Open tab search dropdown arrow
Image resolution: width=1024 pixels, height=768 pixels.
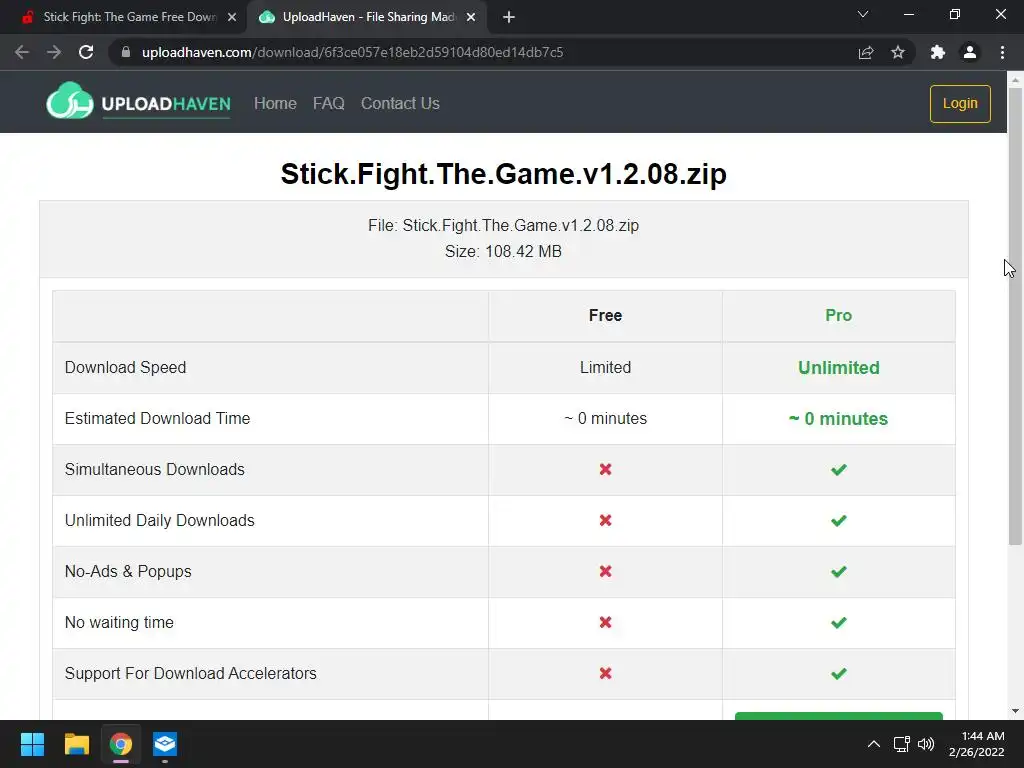tap(863, 14)
